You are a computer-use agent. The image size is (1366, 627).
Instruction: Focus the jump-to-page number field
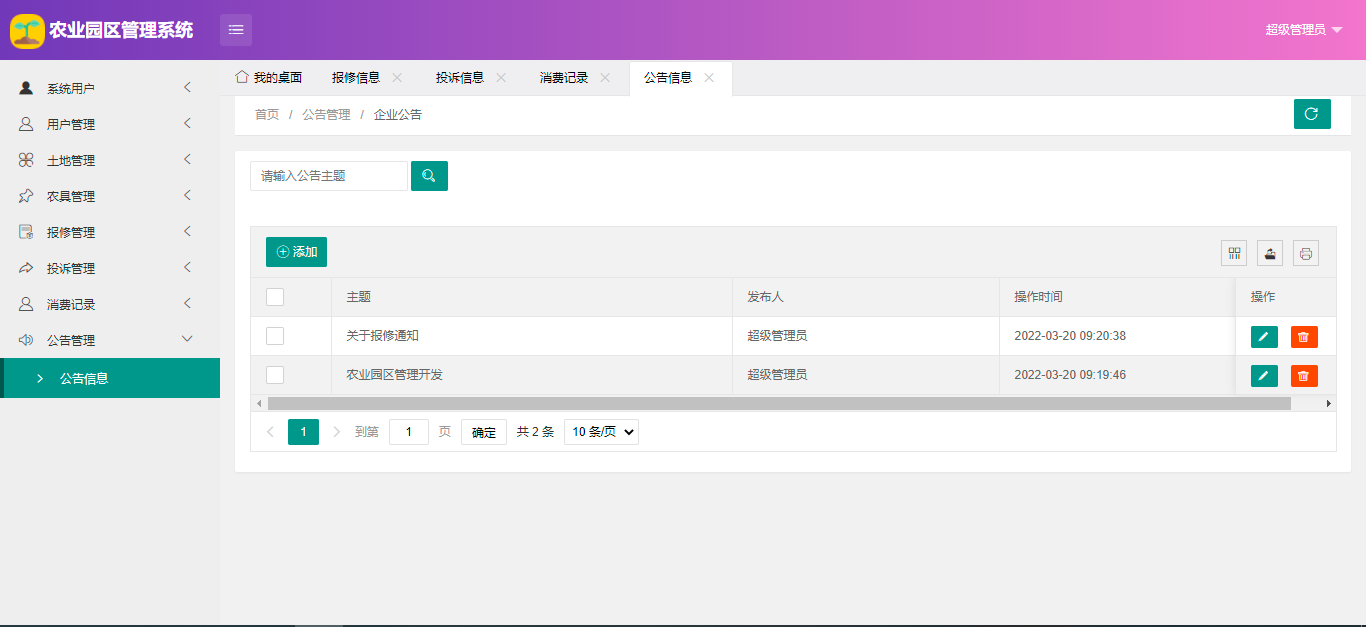(409, 432)
